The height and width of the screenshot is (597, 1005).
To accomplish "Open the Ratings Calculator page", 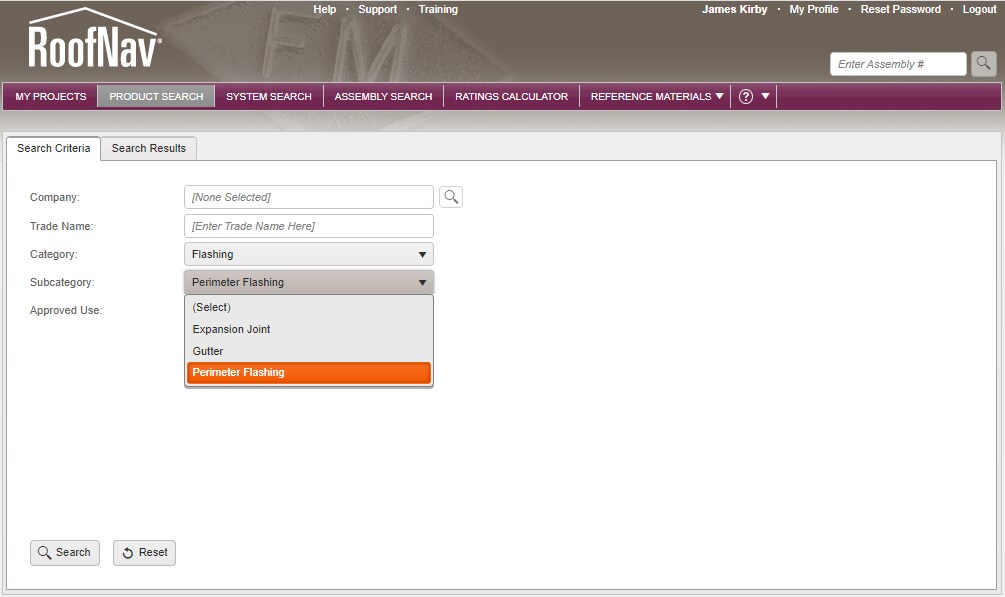I will click(511, 97).
